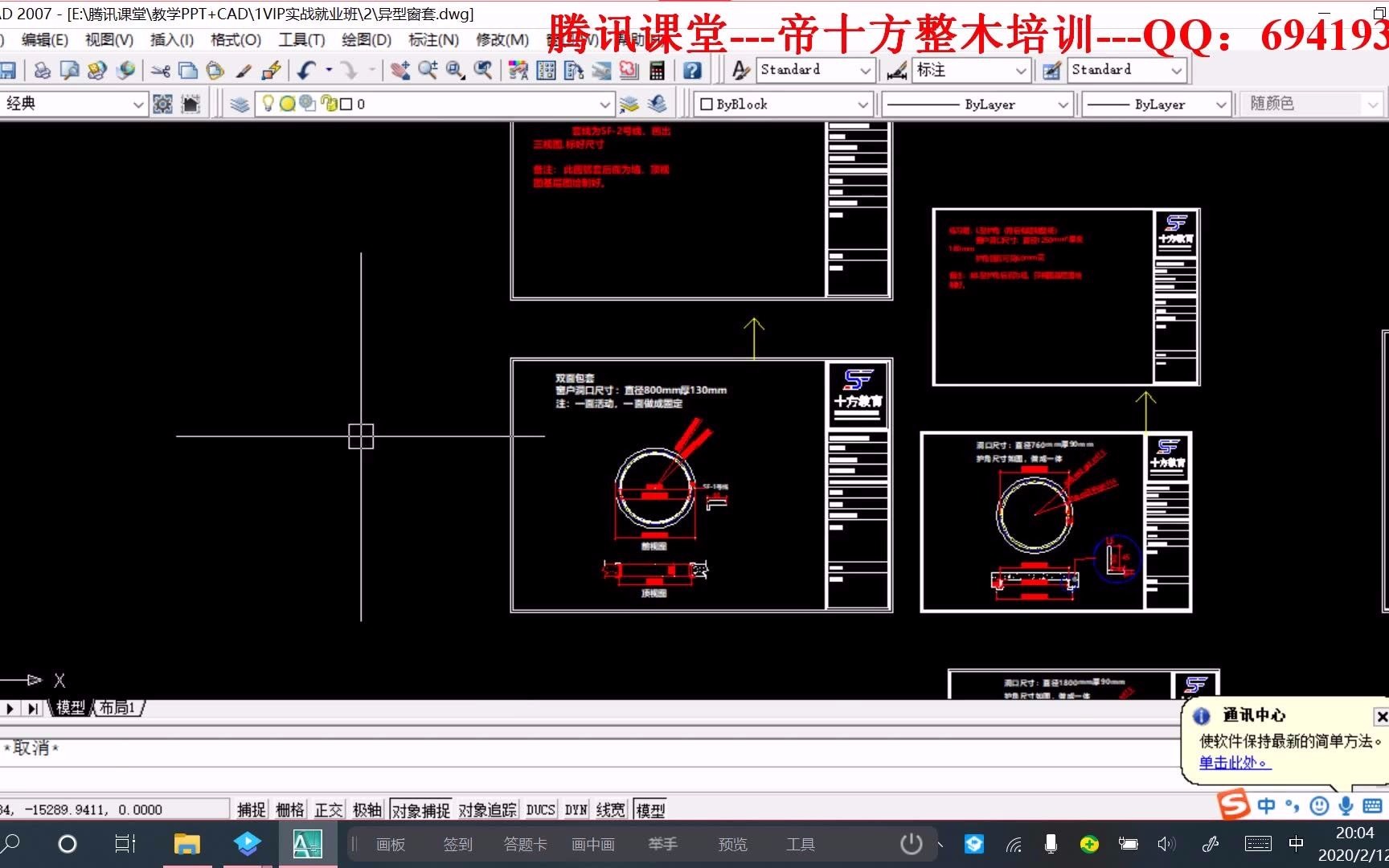Click the My Workspace icon

[x=191, y=104]
